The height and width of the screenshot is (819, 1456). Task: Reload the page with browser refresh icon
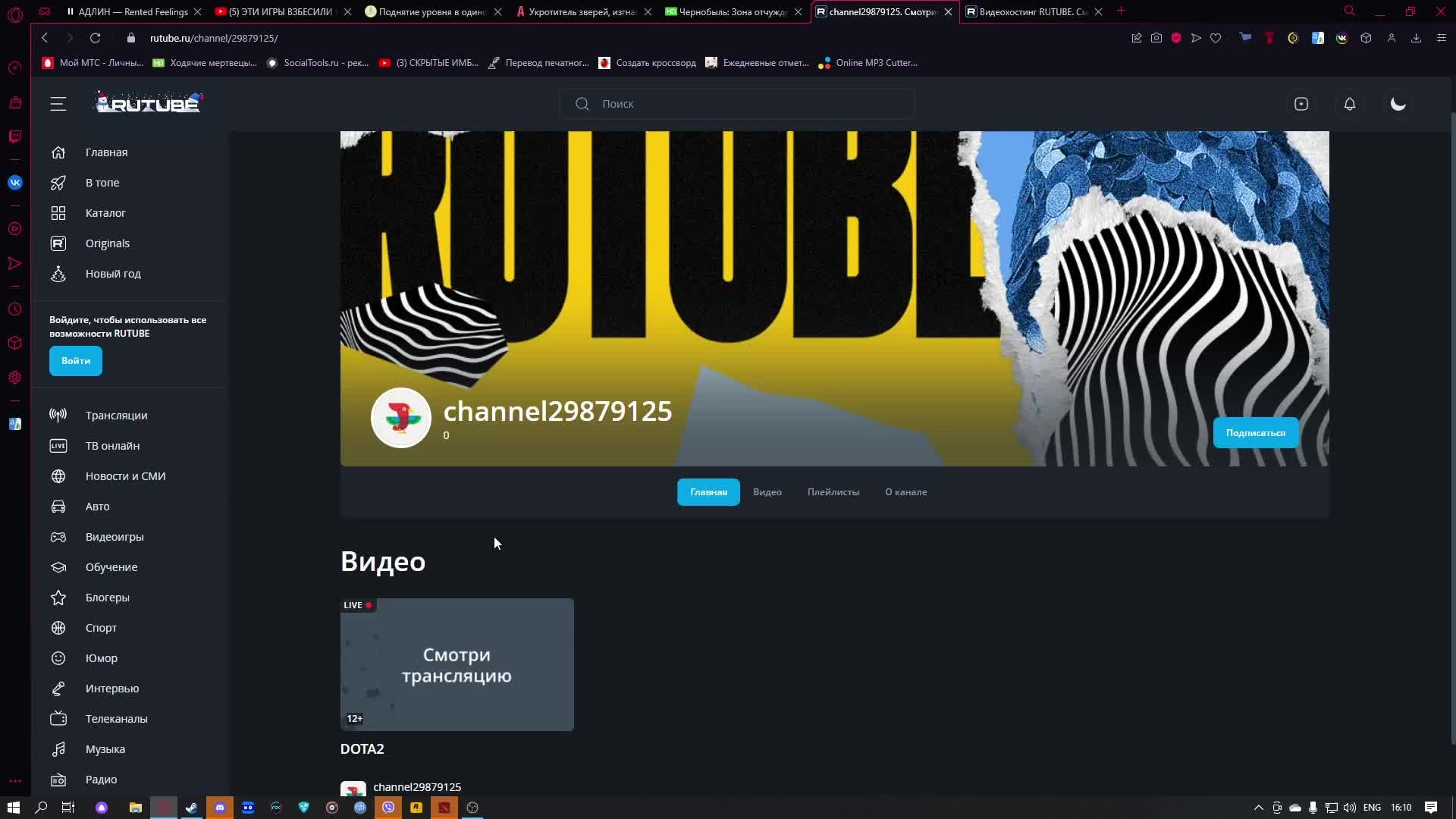pos(95,38)
